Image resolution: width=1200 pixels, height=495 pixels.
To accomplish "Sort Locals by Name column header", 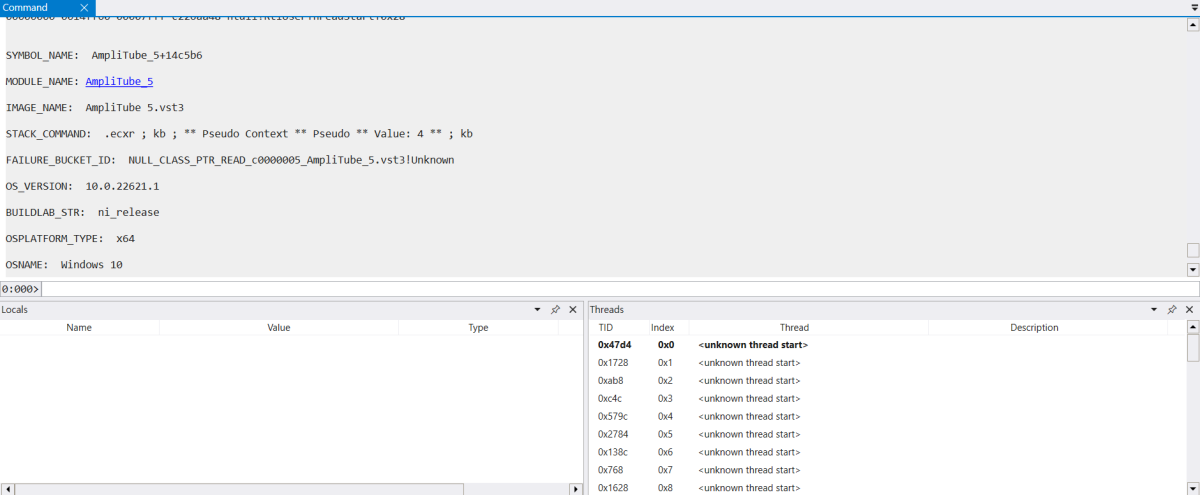I will pyautogui.click(x=79, y=328).
